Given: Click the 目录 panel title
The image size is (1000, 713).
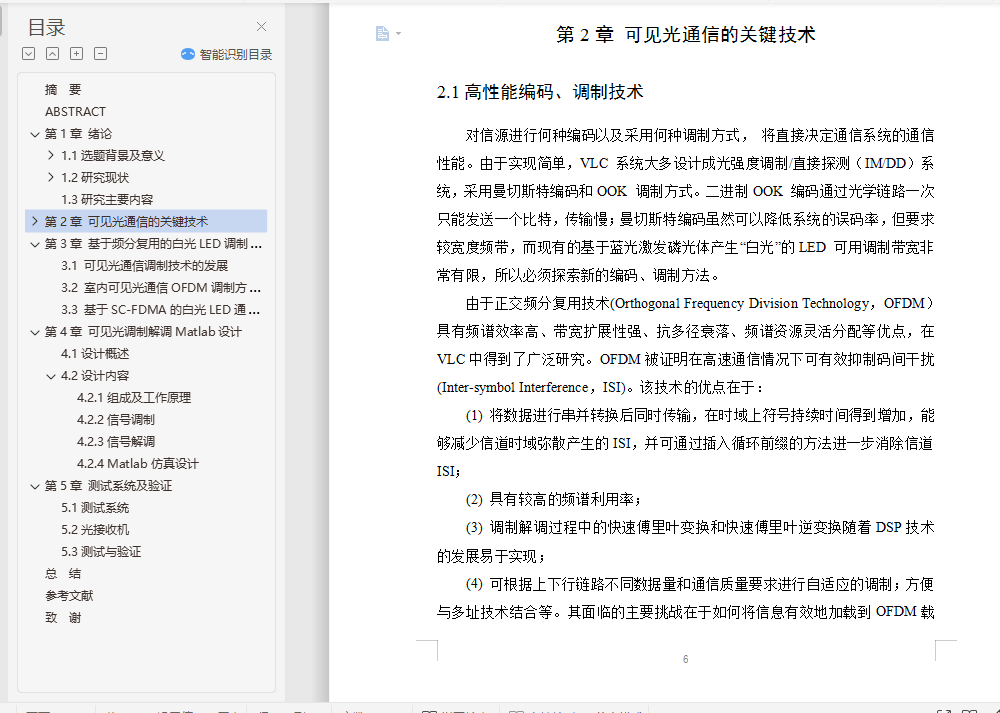Looking at the screenshot, I should pyautogui.click(x=47, y=27).
